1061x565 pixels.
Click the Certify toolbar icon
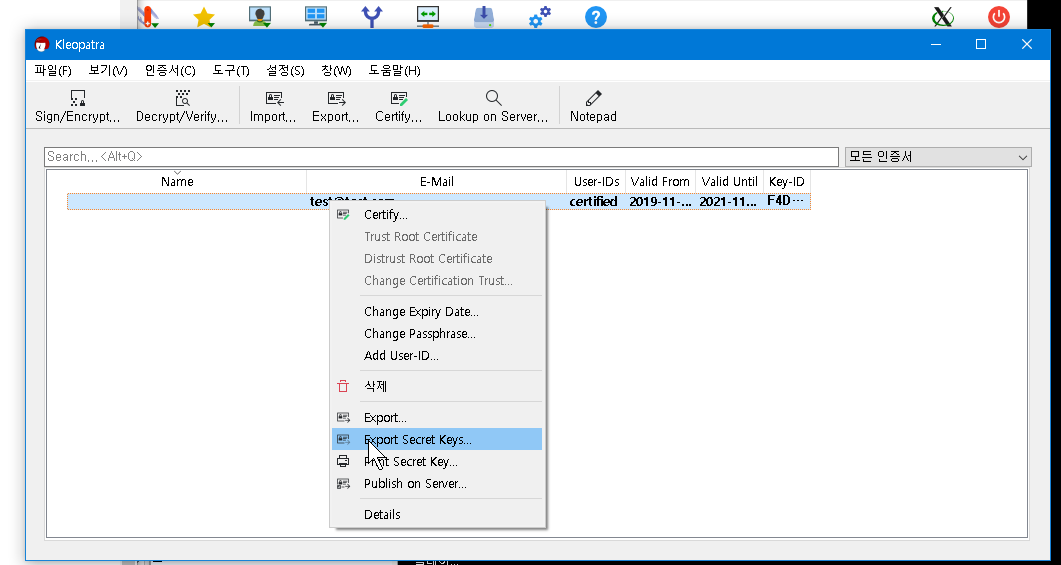(399, 106)
